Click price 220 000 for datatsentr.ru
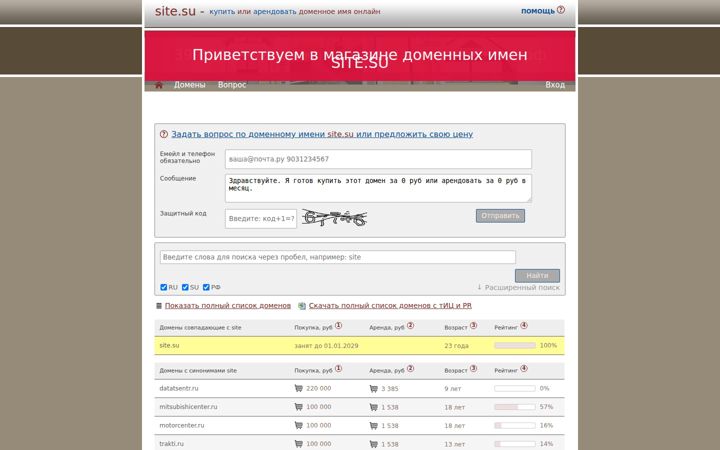The image size is (720, 450). [319, 388]
